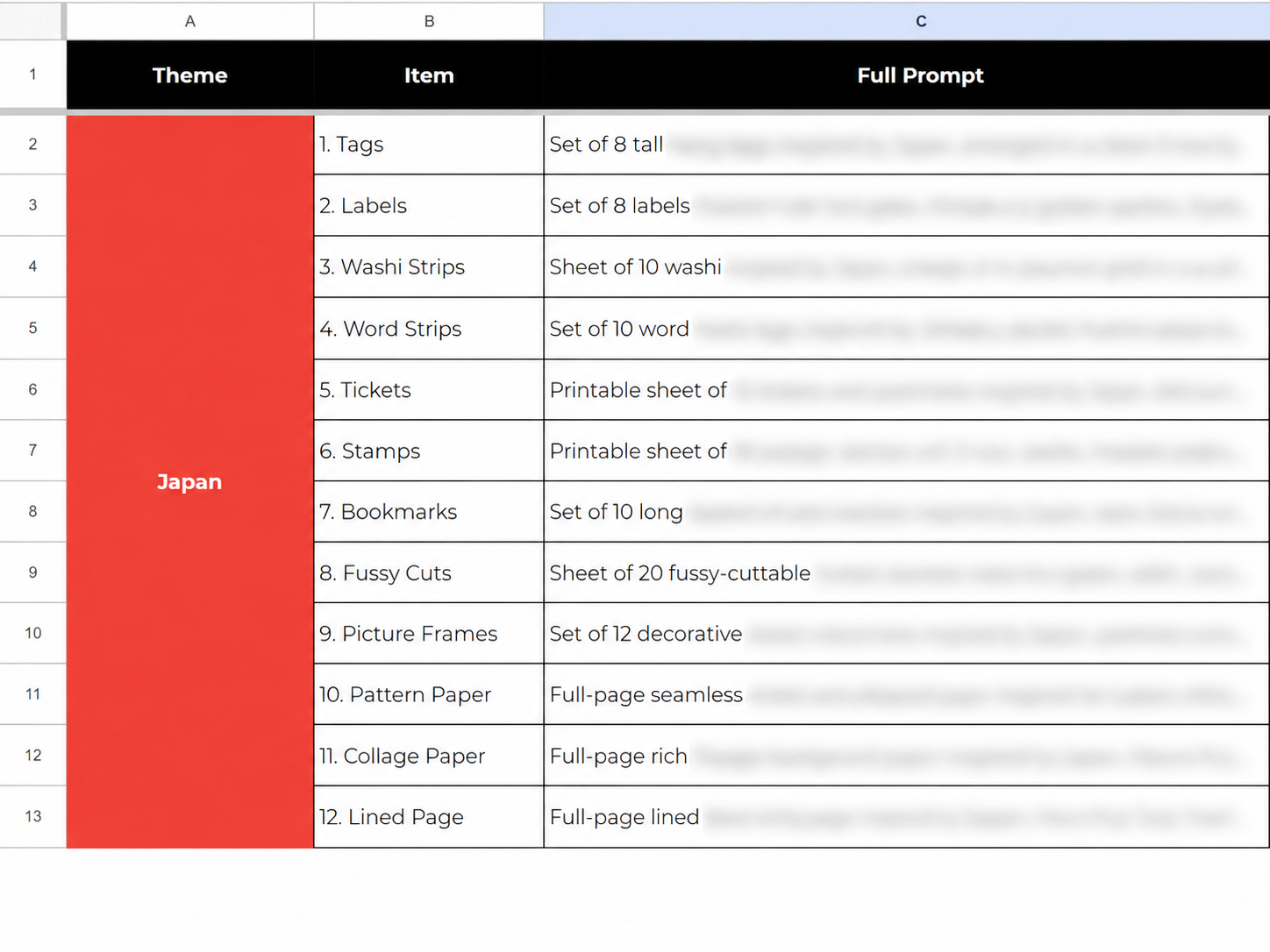1270x952 pixels.
Task: Click the Tickets row 'Printable sheet of' cell
Action: (x=907, y=389)
